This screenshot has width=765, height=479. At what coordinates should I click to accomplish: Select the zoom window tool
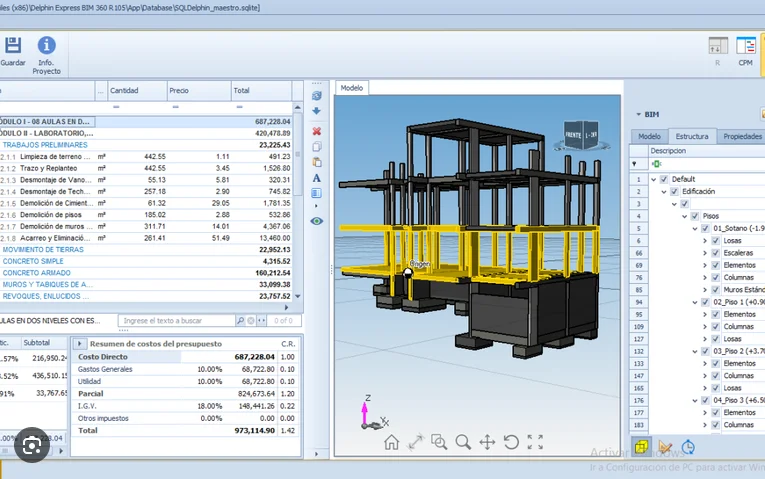coord(439,442)
